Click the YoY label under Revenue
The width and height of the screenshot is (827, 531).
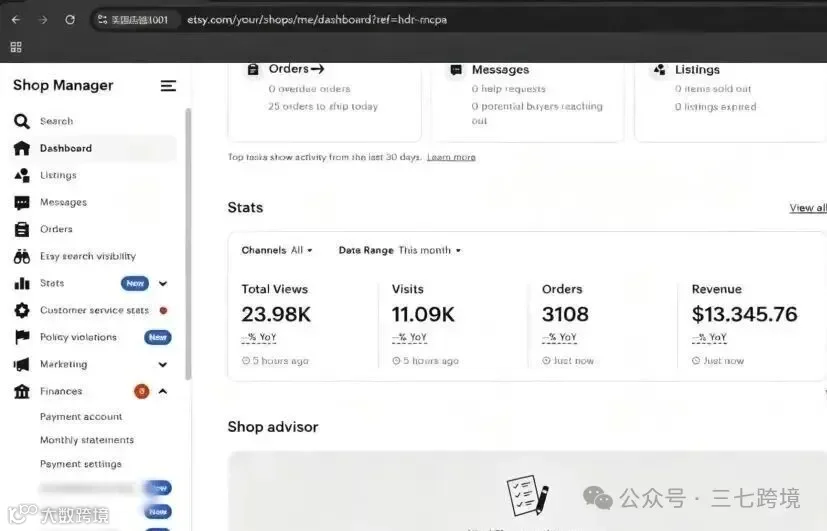coord(709,337)
